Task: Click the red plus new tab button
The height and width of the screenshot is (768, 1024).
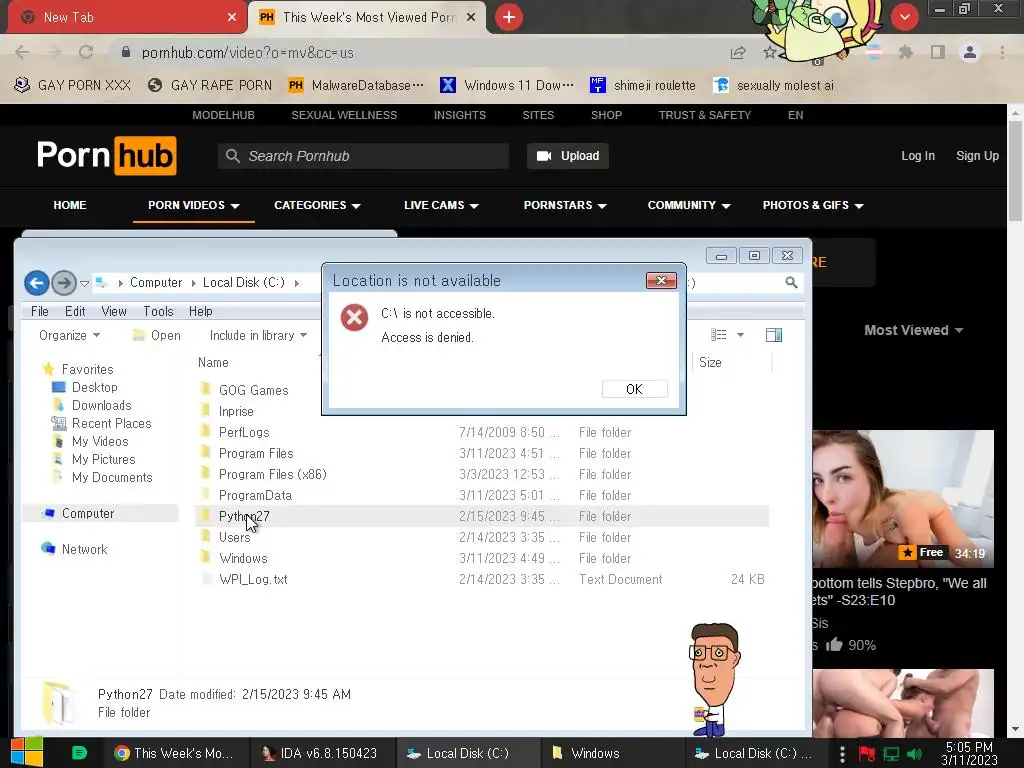Action: click(509, 17)
